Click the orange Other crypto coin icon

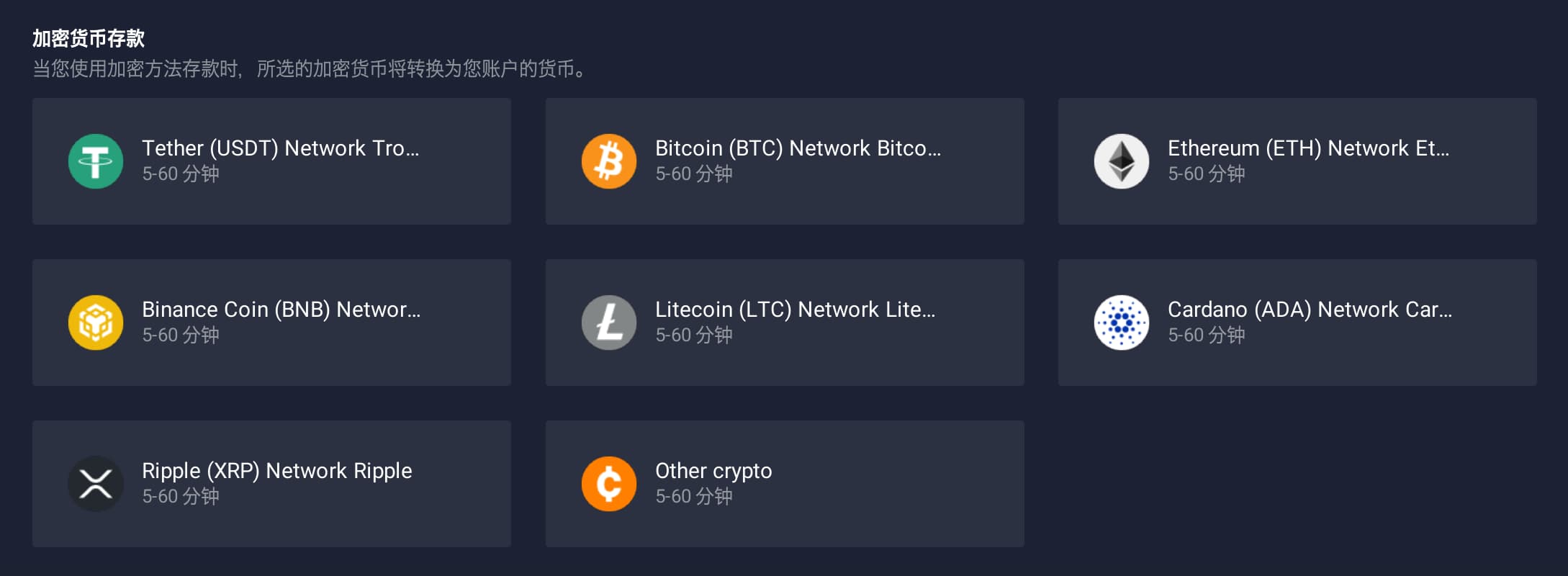[x=609, y=484]
